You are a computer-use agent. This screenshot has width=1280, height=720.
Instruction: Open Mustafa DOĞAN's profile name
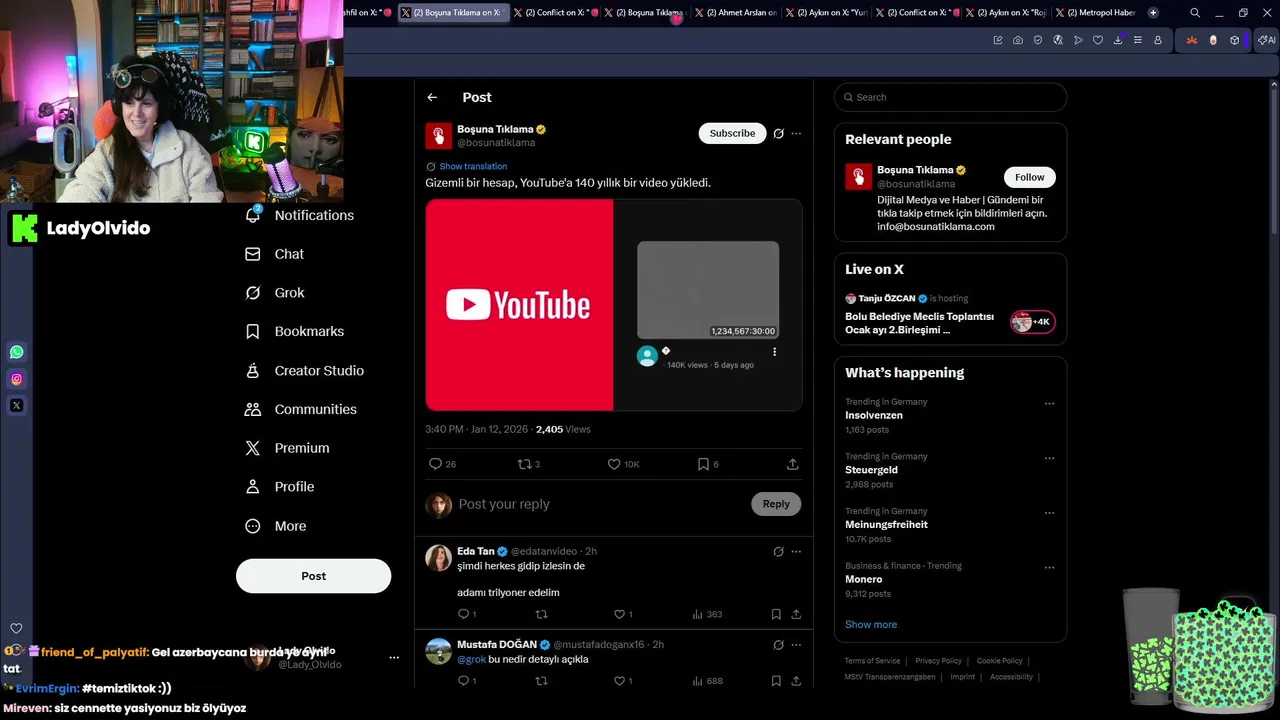click(x=497, y=645)
